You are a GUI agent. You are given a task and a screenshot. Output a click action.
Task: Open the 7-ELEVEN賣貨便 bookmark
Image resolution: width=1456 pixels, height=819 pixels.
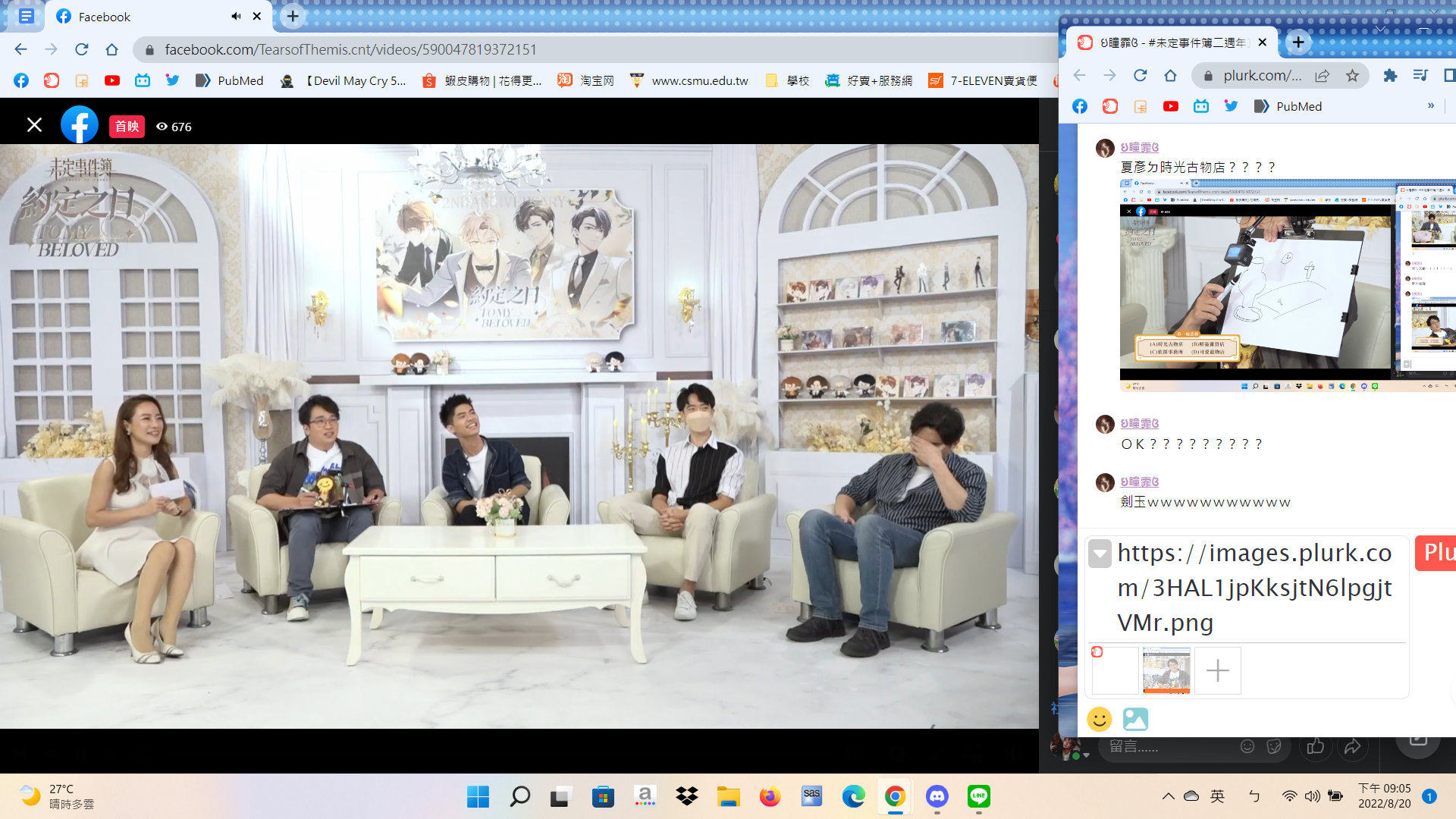pos(983,80)
